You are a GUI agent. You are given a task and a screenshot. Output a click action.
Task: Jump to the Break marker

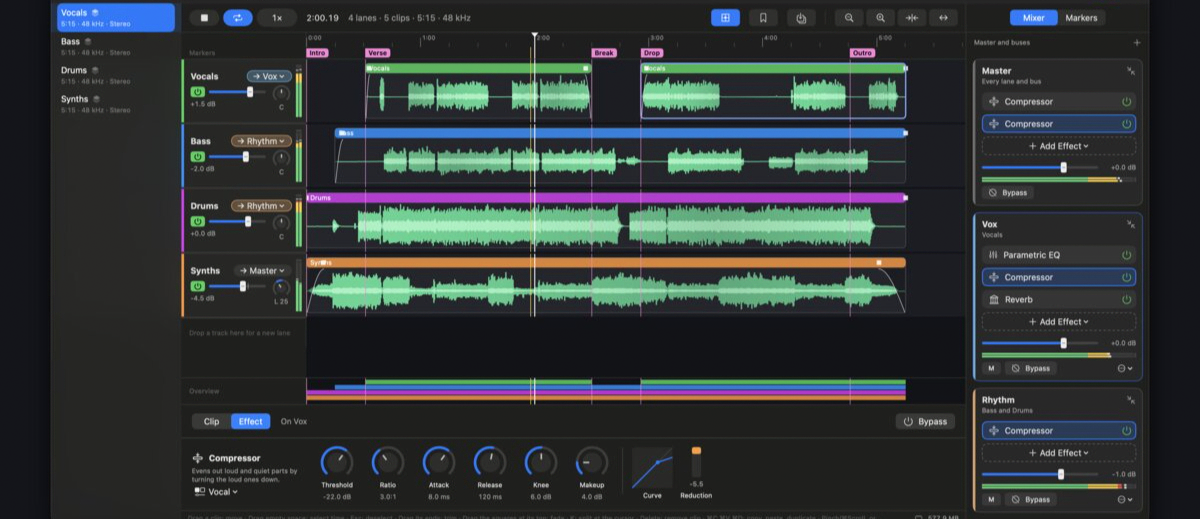coord(604,53)
